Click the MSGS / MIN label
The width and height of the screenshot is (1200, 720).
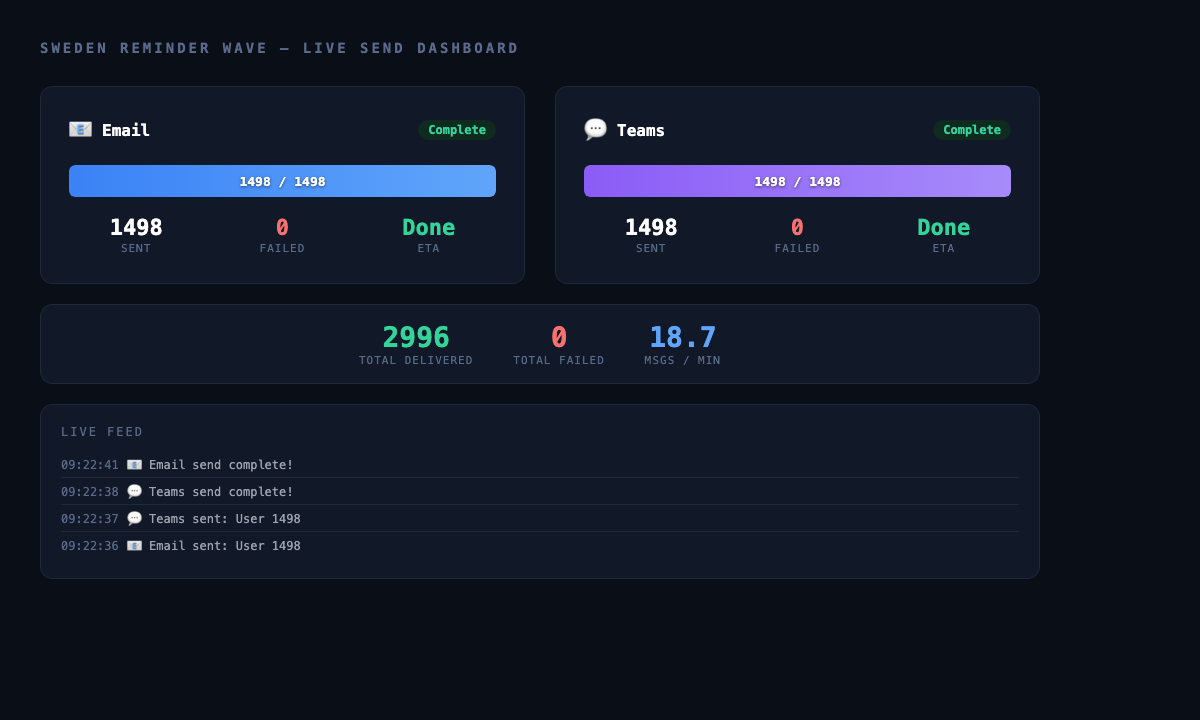pyautogui.click(x=682, y=360)
